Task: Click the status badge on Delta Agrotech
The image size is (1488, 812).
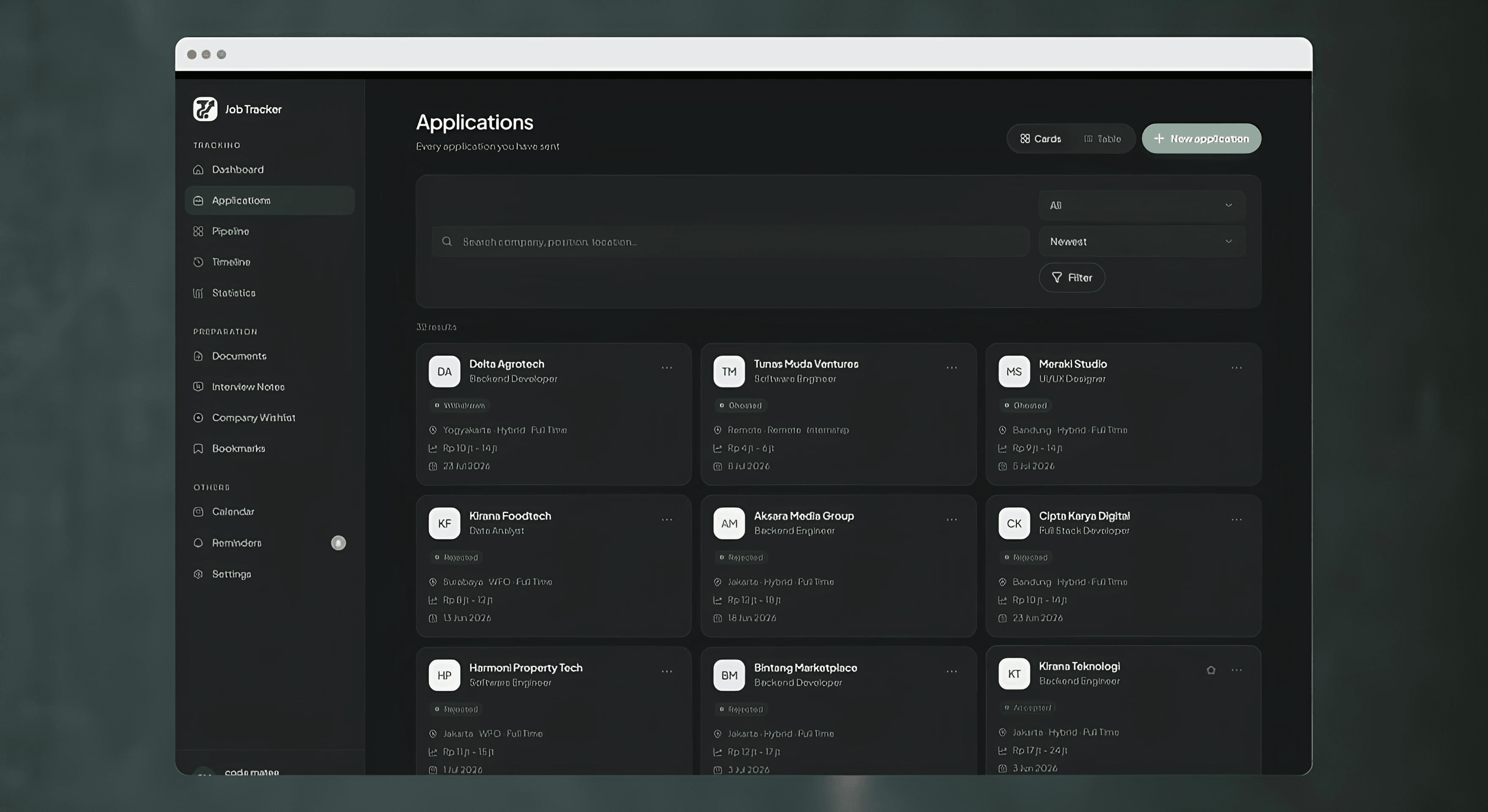Action: pos(459,406)
